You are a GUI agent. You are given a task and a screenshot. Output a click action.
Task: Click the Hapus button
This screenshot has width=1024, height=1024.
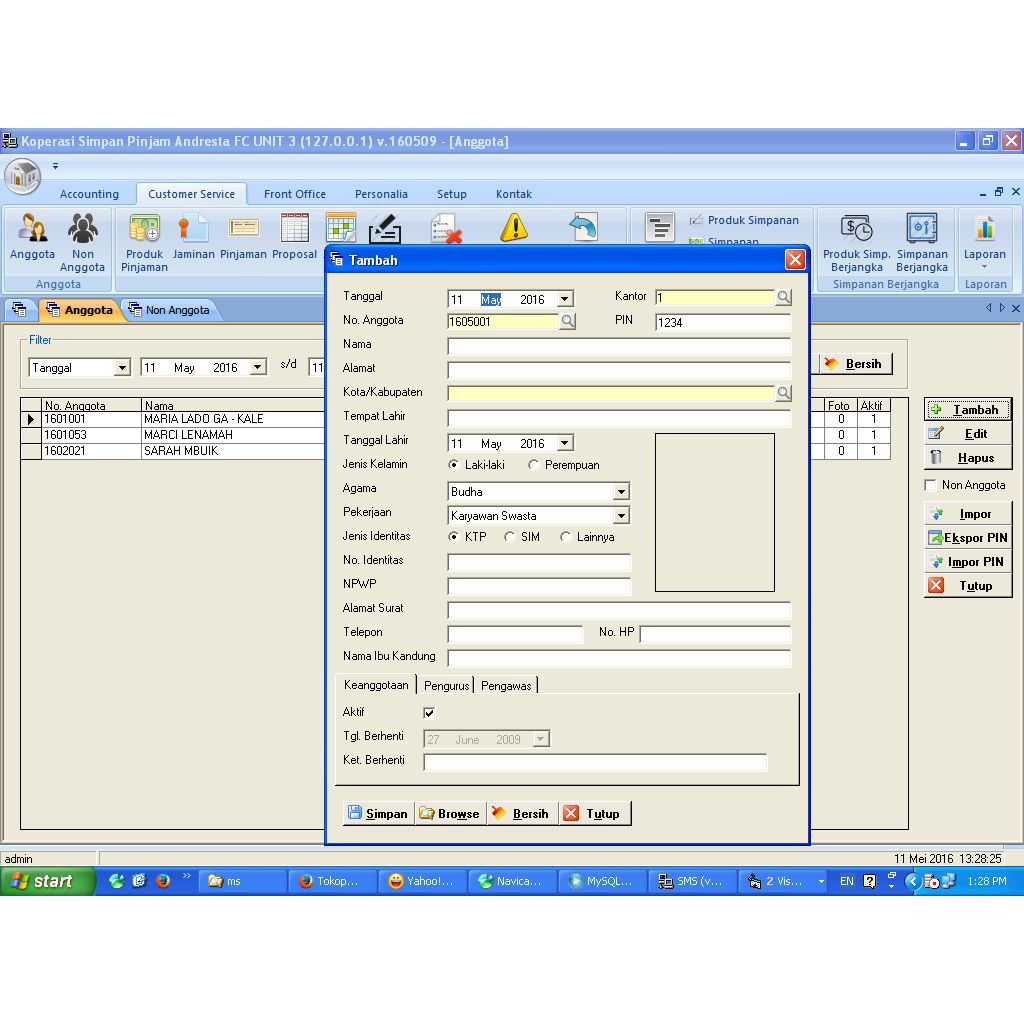click(968, 458)
